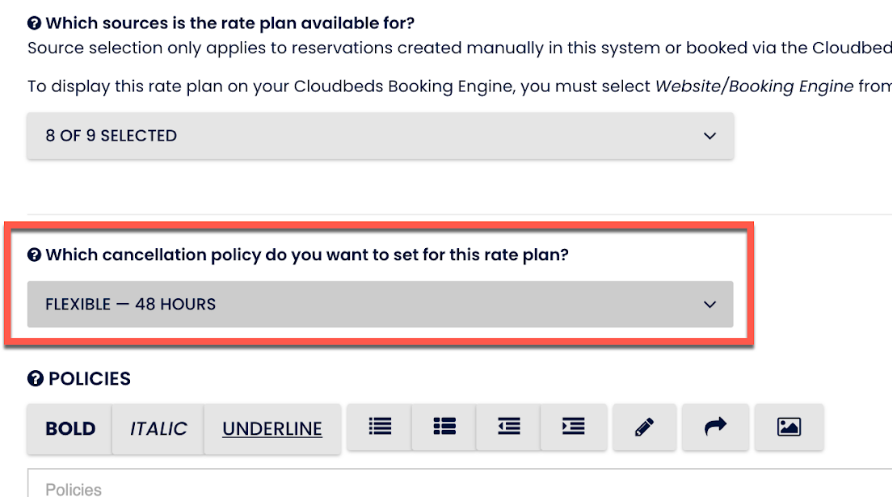Viewport: 892px width, 497px height.
Task: Insert a picture using the image icon
Action: (789, 428)
